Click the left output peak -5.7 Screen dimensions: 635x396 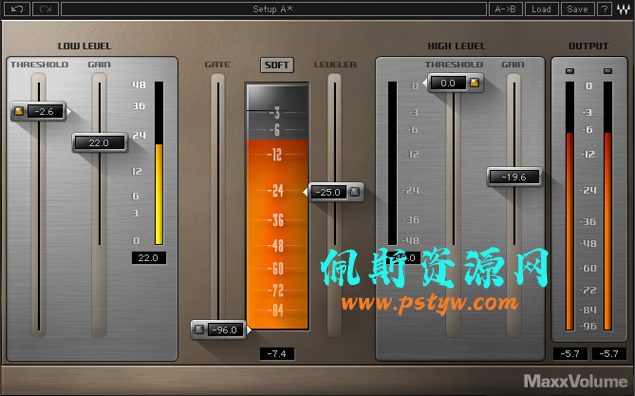570,353
